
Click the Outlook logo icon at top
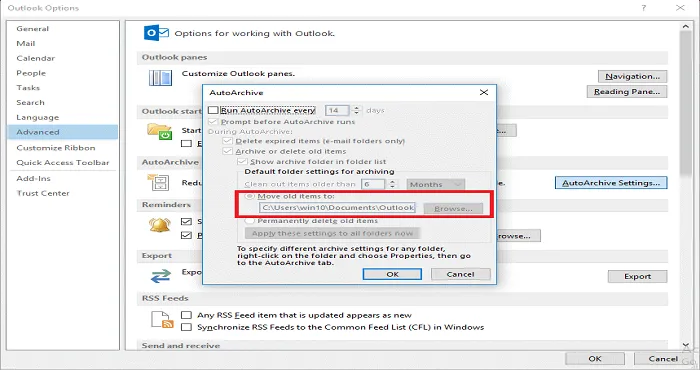(156, 33)
